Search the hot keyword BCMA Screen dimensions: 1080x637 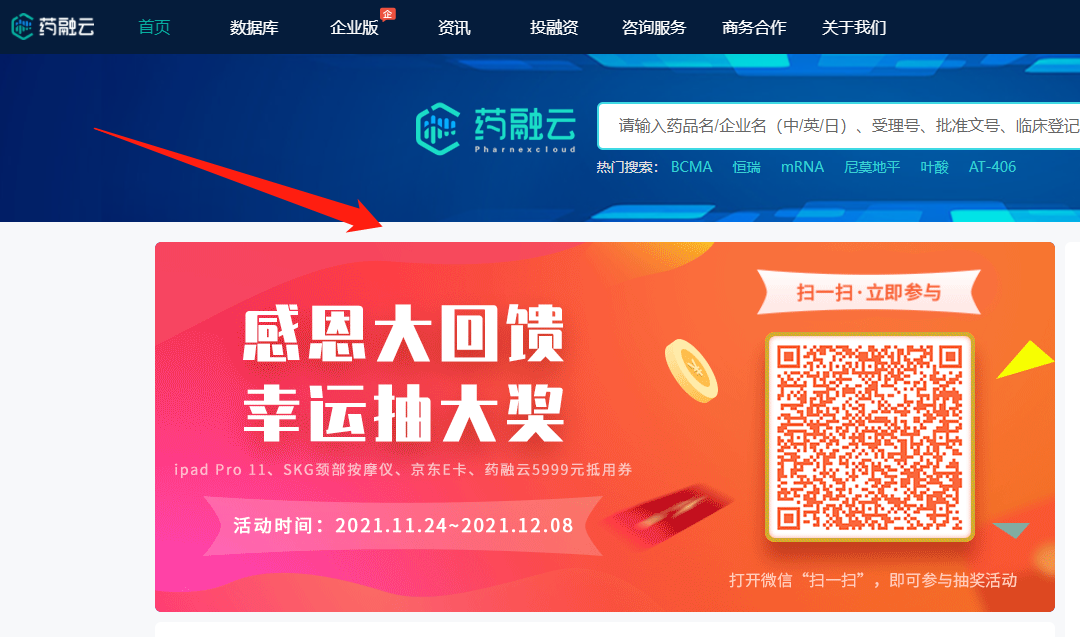point(692,167)
